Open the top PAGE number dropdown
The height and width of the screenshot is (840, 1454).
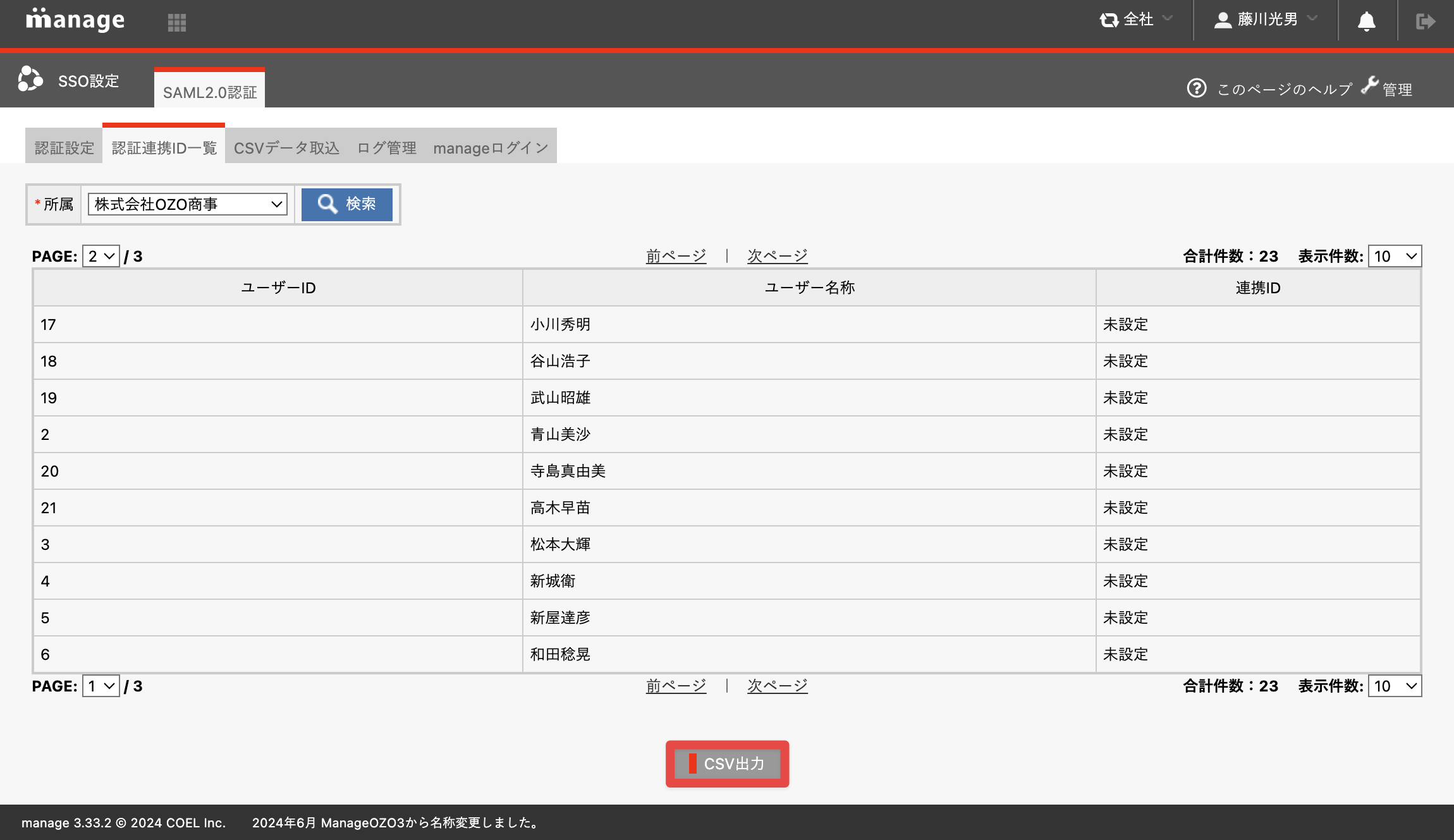(x=101, y=256)
